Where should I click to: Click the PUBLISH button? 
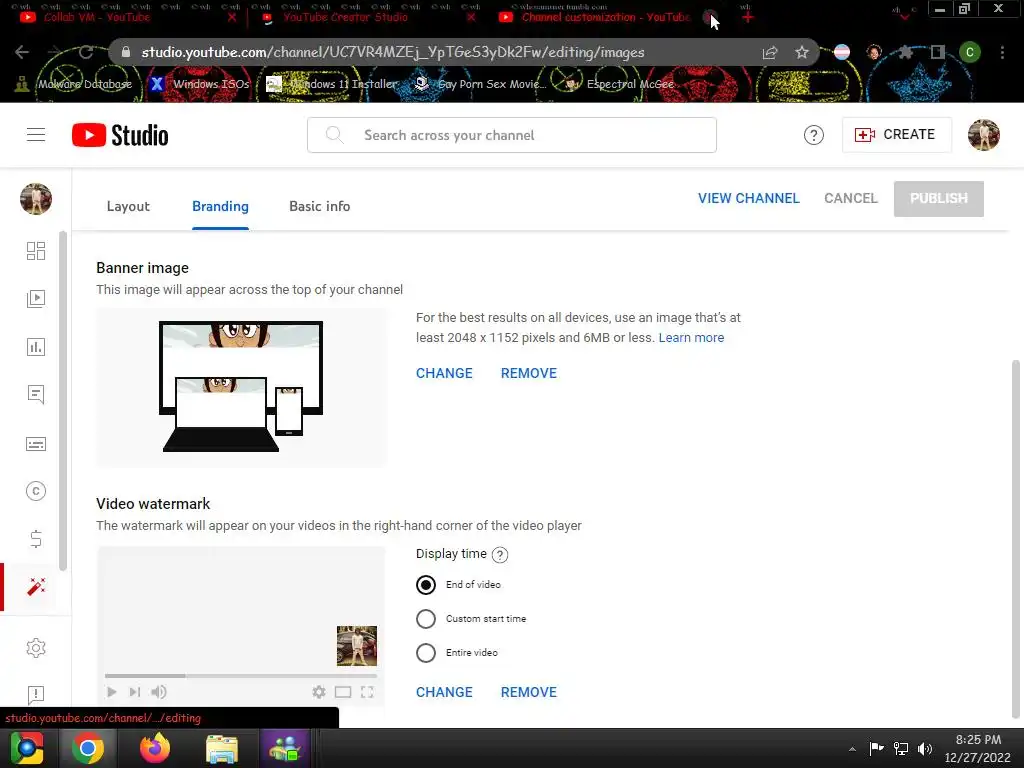pyautogui.click(x=938, y=199)
